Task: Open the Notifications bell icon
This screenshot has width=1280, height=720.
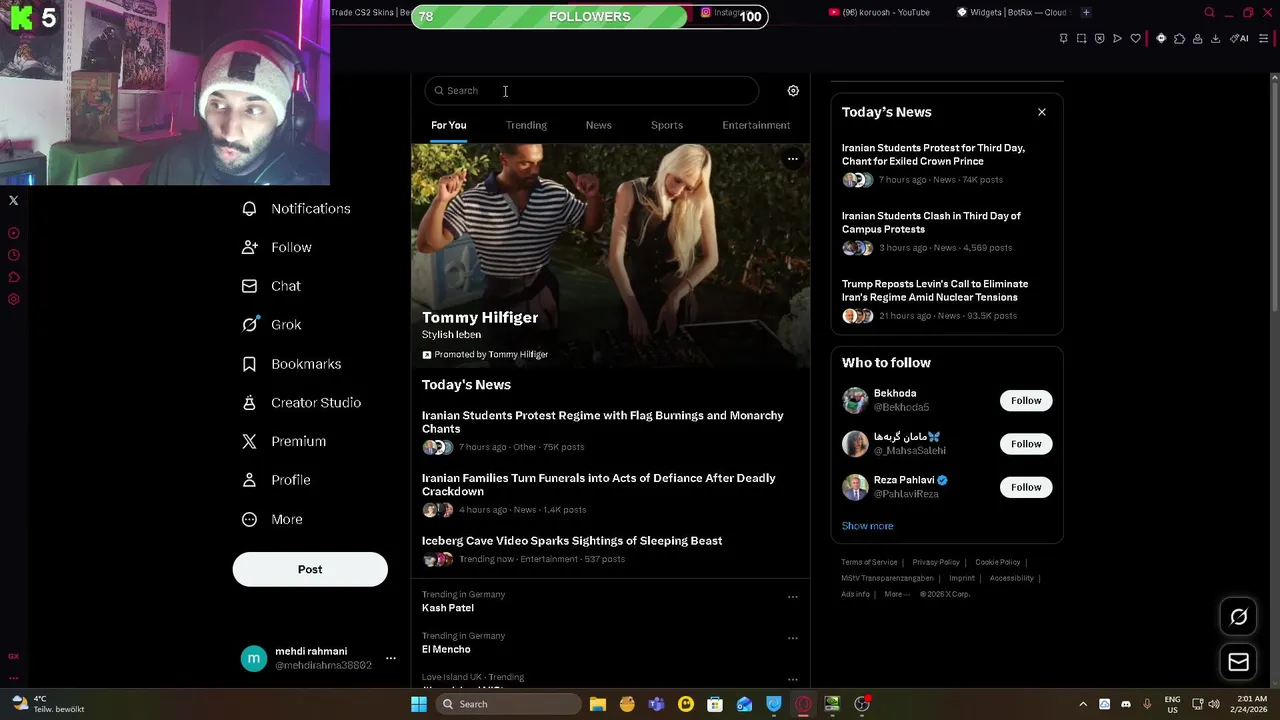Action: click(249, 208)
